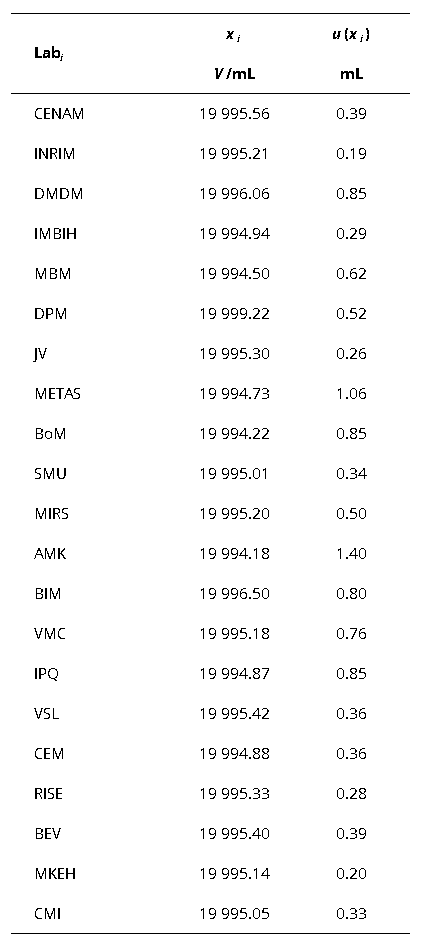Select the VMC lab name
This screenshot has height=945, width=423.
tap(50, 634)
